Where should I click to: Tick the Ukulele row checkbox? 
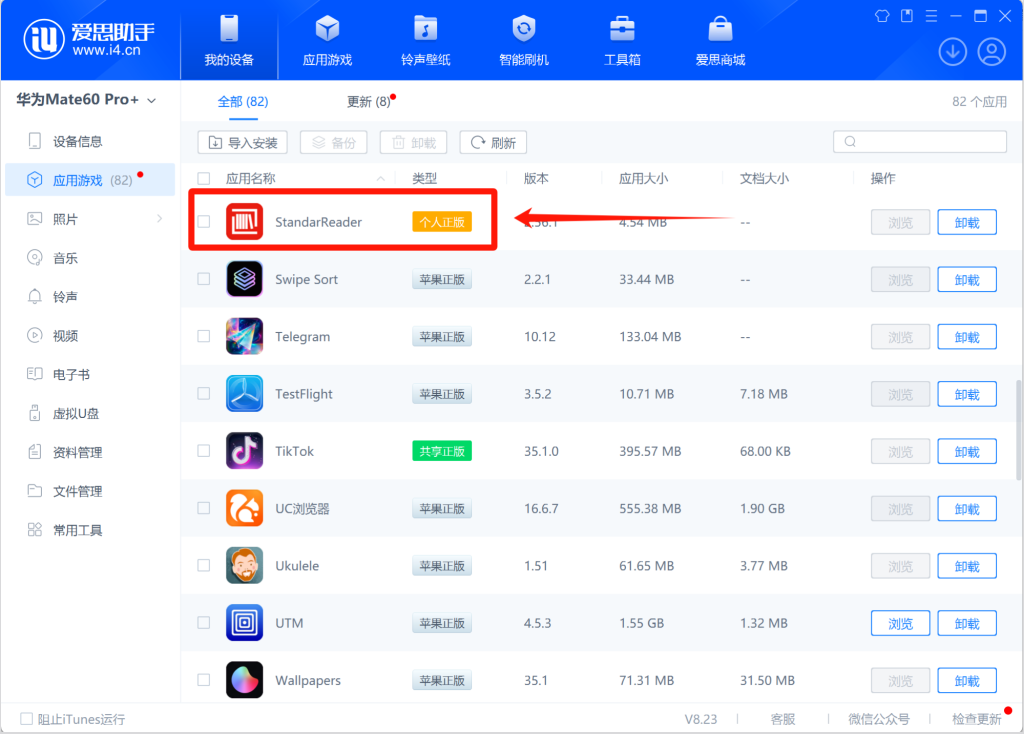[x=204, y=566]
